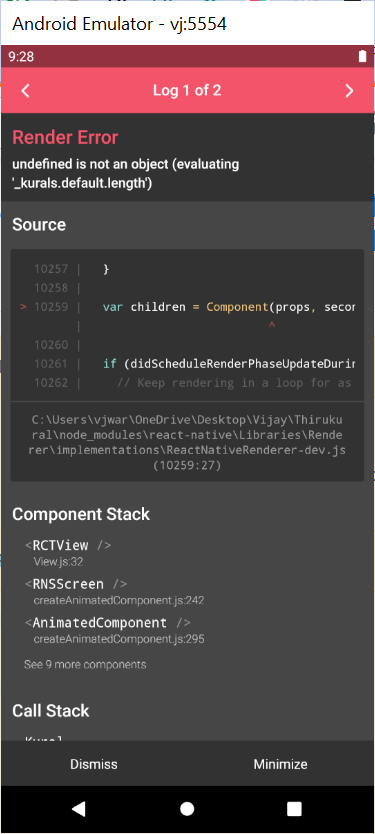Tap the Android recents square button
375x834 pixels.
294,809
